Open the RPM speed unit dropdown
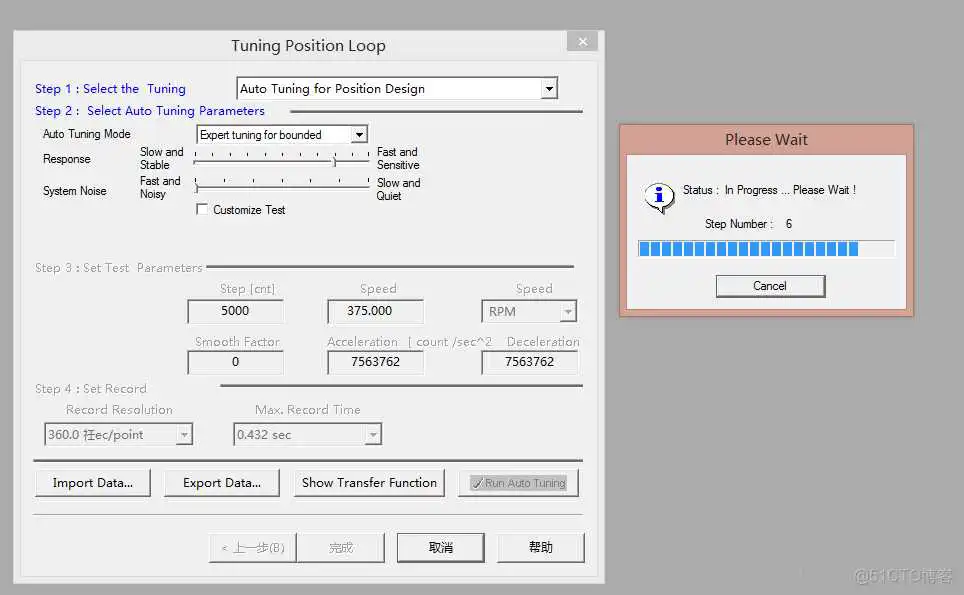This screenshot has width=964, height=595. (567, 311)
